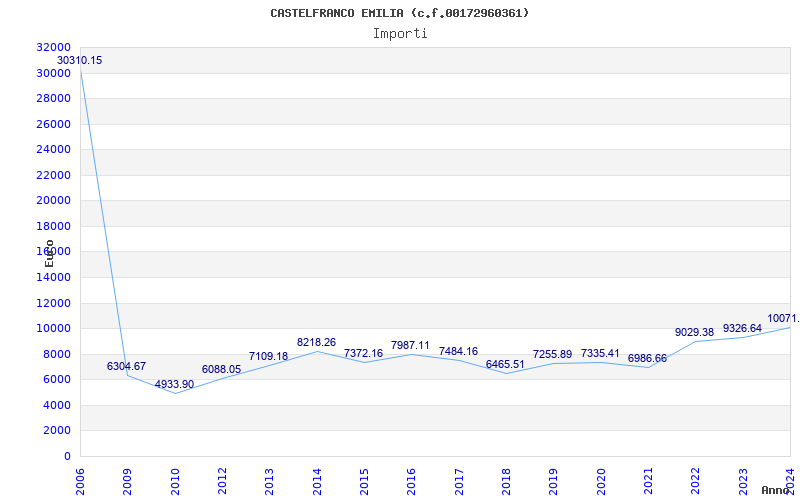
Task: Click data label 6304.67
Action: coord(126,366)
